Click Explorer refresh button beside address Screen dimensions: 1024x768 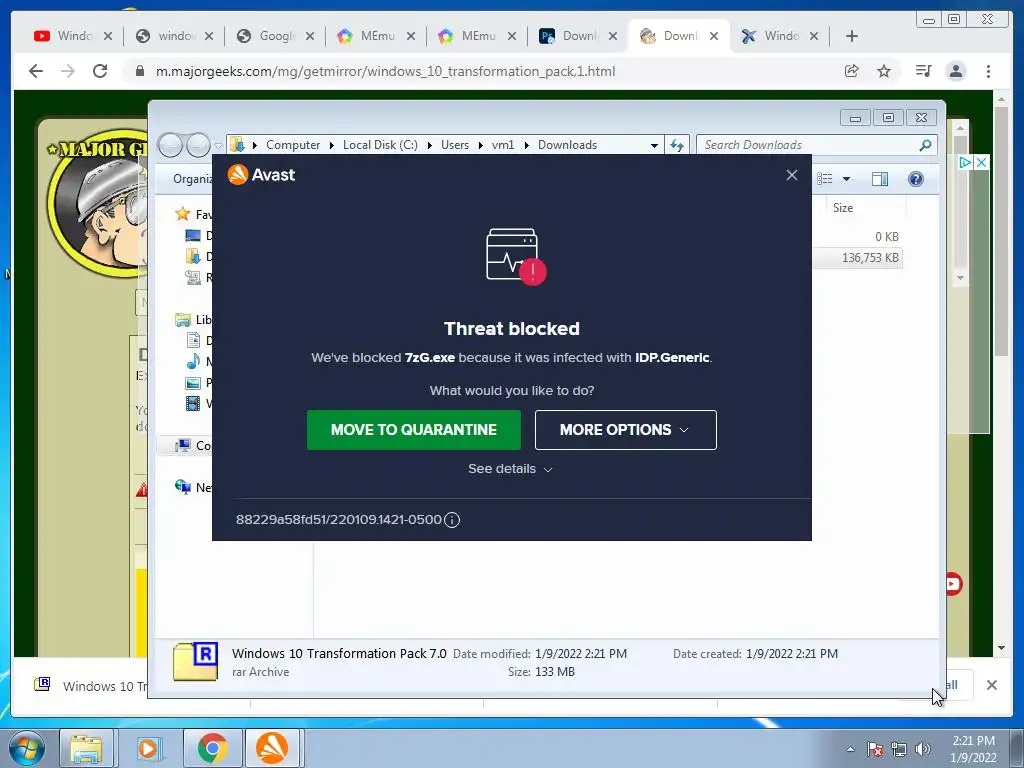pyautogui.click(x=677, y=145)
